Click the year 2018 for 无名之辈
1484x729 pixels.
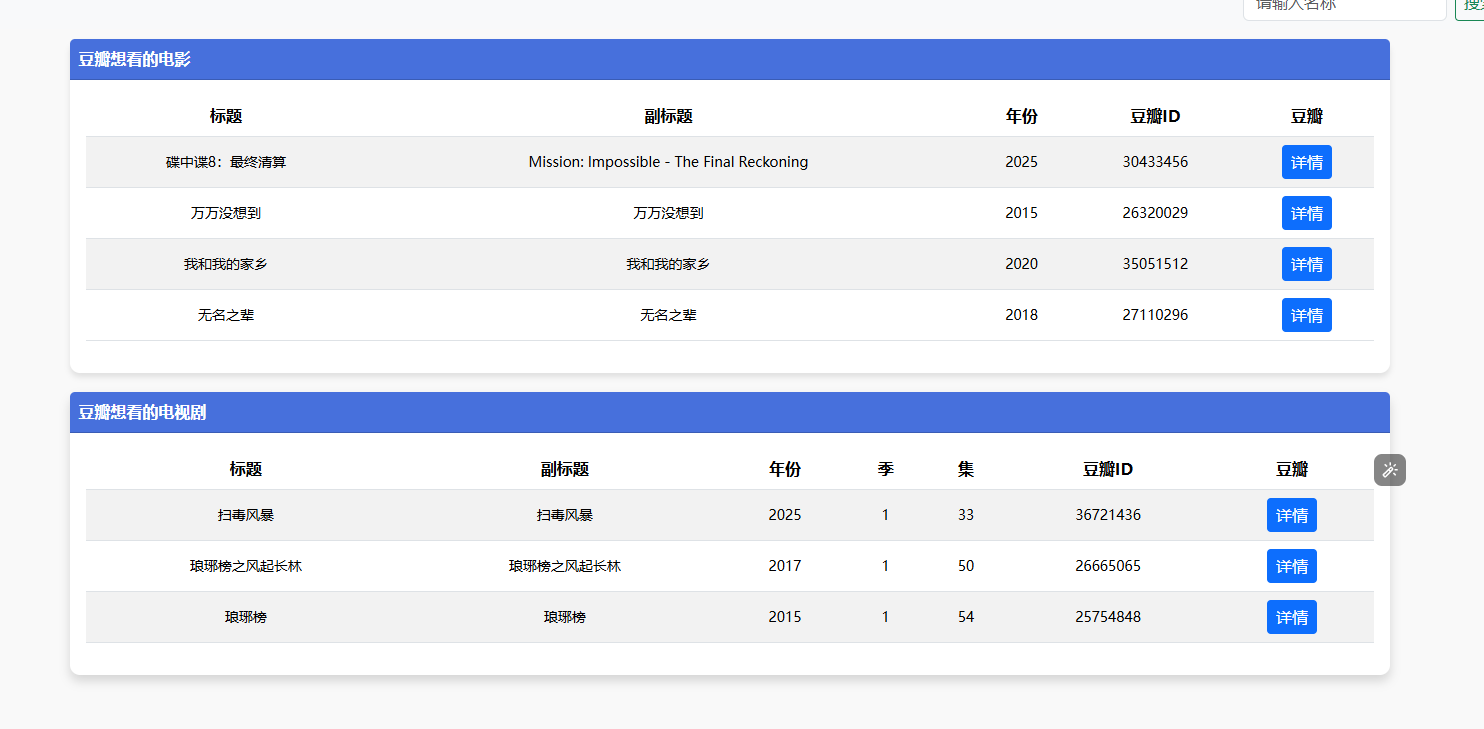coord(1021,315)
